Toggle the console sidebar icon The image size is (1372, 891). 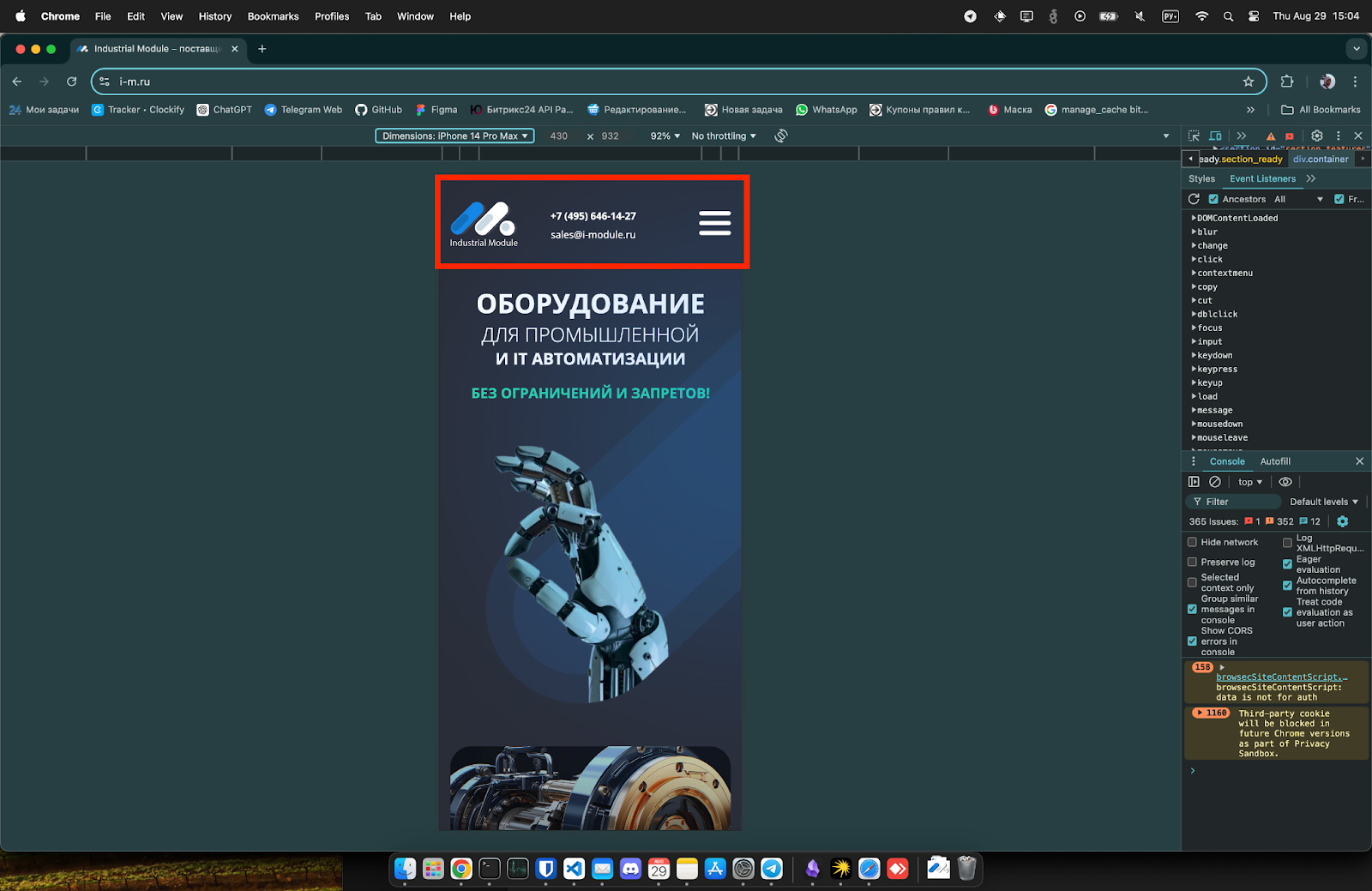pos(1194,482)
